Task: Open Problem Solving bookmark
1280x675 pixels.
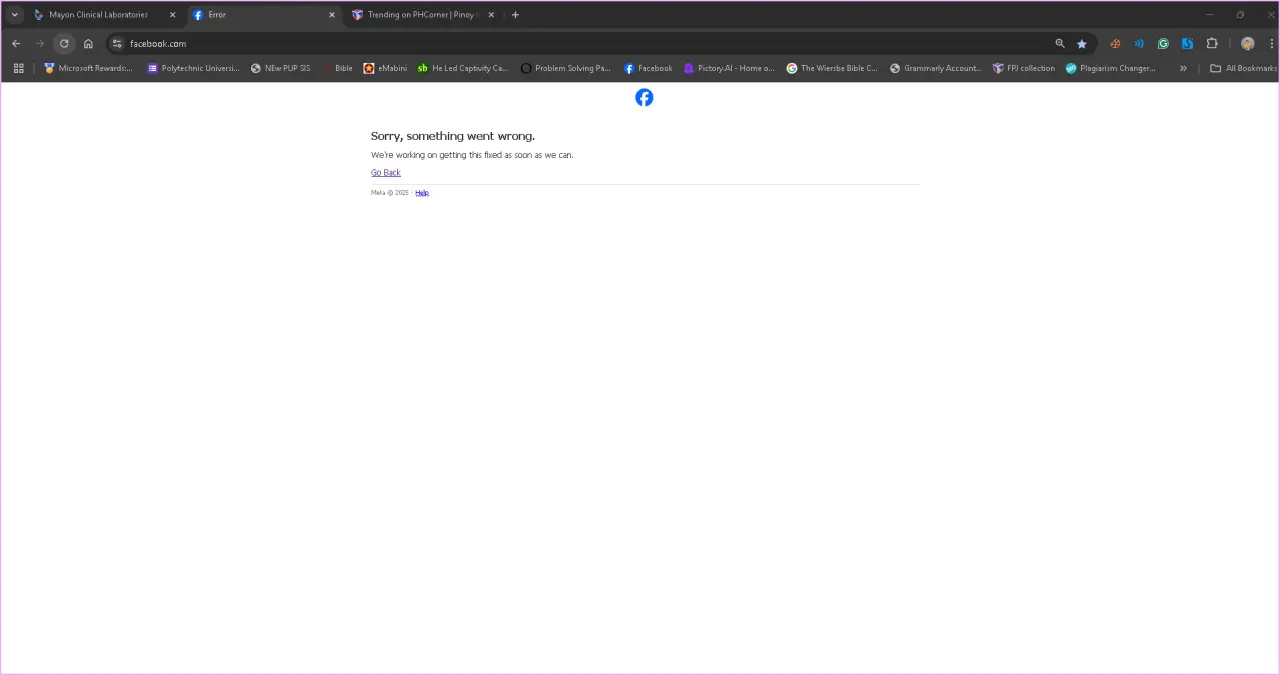Action: point(565,68)
